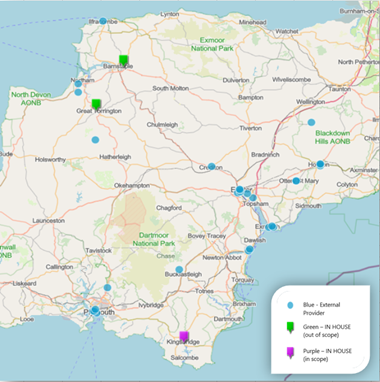Click the Torquay town label
This screenshot has width=380, height=382.
pyautogui.click(x=243, y=280)
